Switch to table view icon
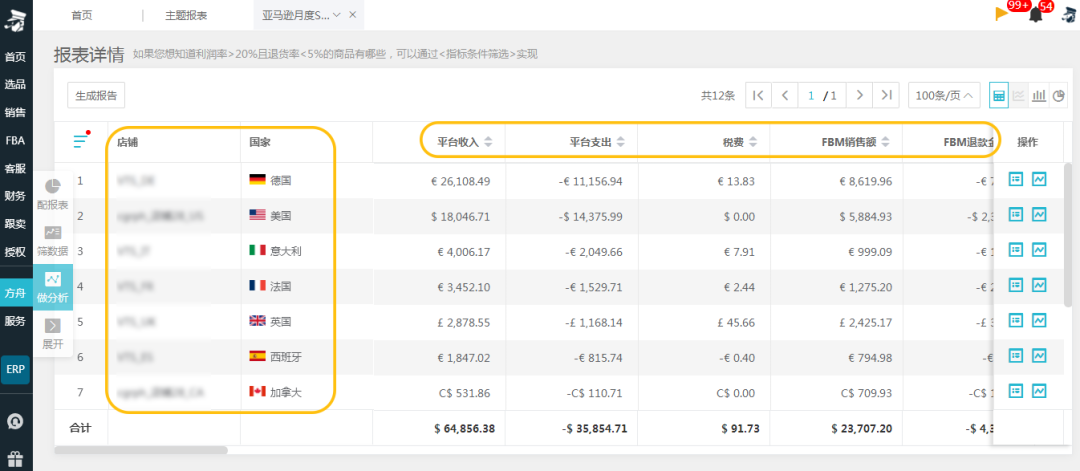The width and height of the screenshot is (1080, 471). (999, 96)
